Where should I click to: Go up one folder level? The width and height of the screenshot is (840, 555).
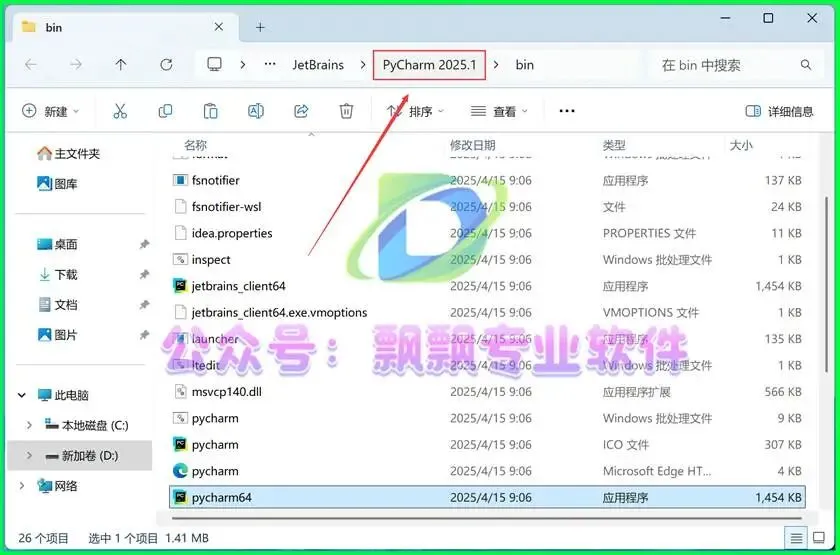pos(121,65)
